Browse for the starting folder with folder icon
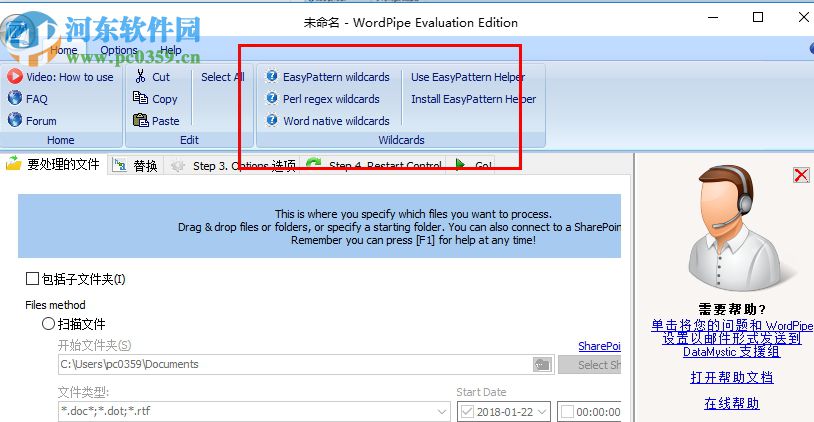This screenshot has height=422, width=814. [x=542, y=364]
